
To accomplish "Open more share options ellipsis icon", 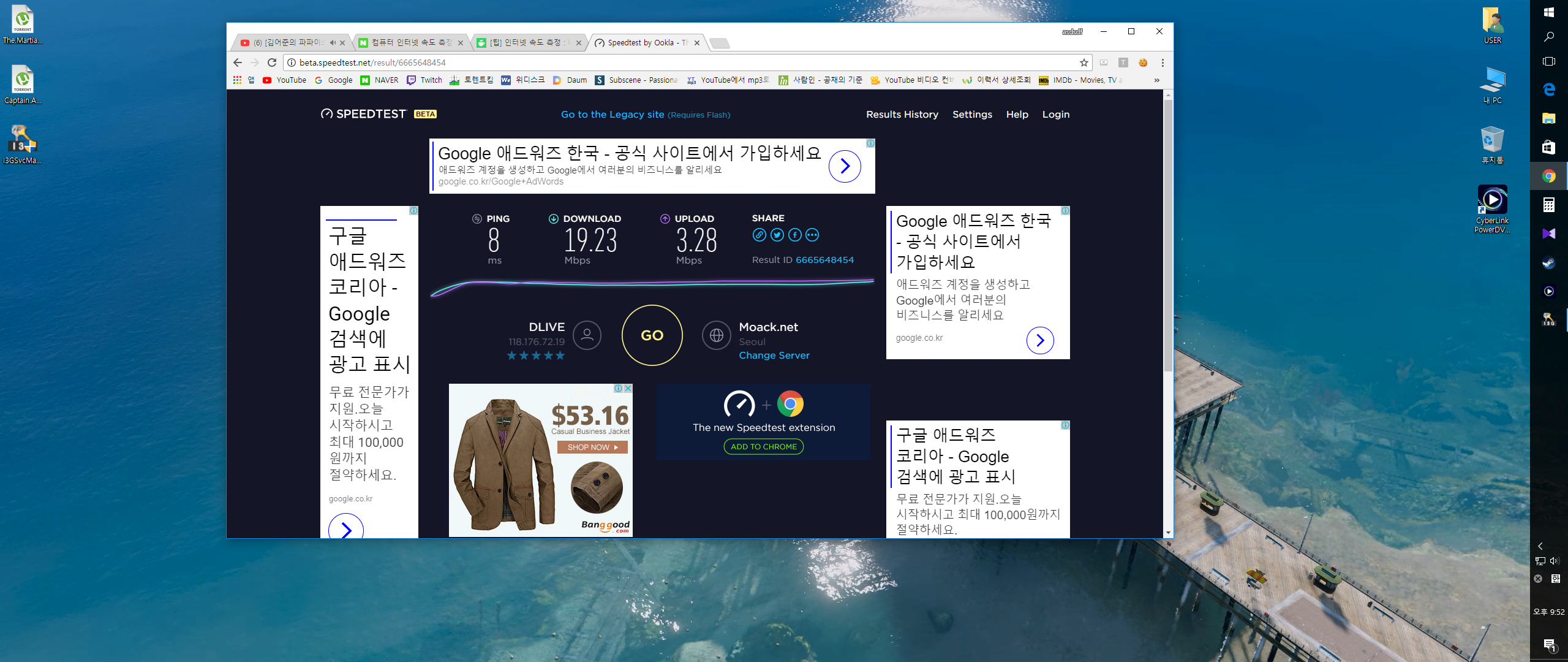I will 812,235.
